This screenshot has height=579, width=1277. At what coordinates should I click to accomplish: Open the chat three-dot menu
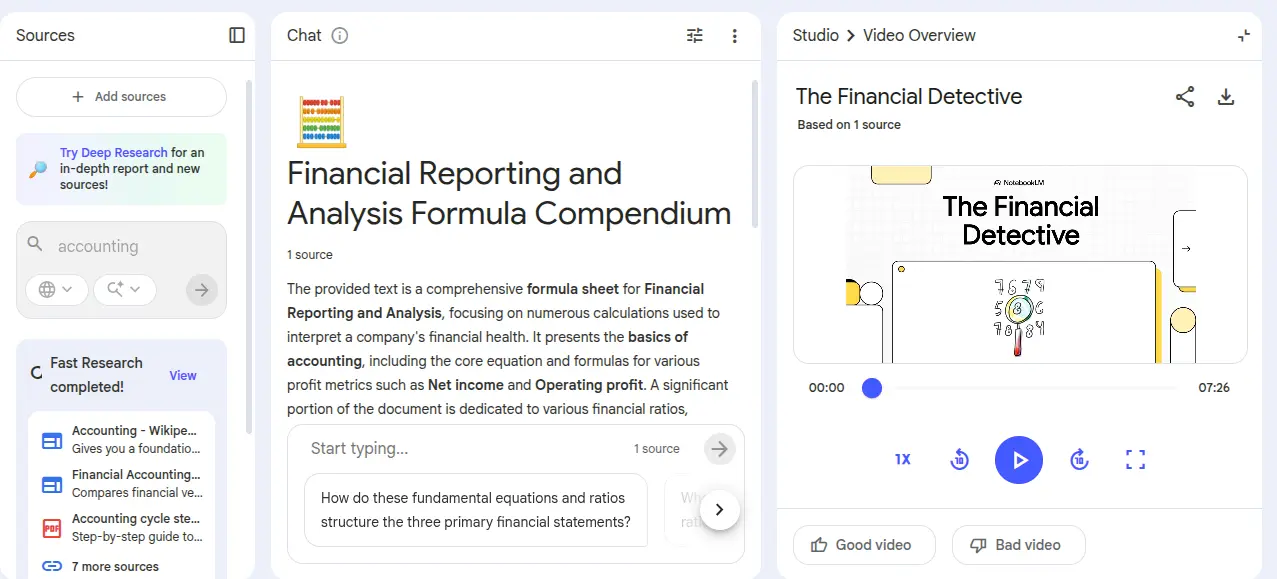[x=734, y=36]
